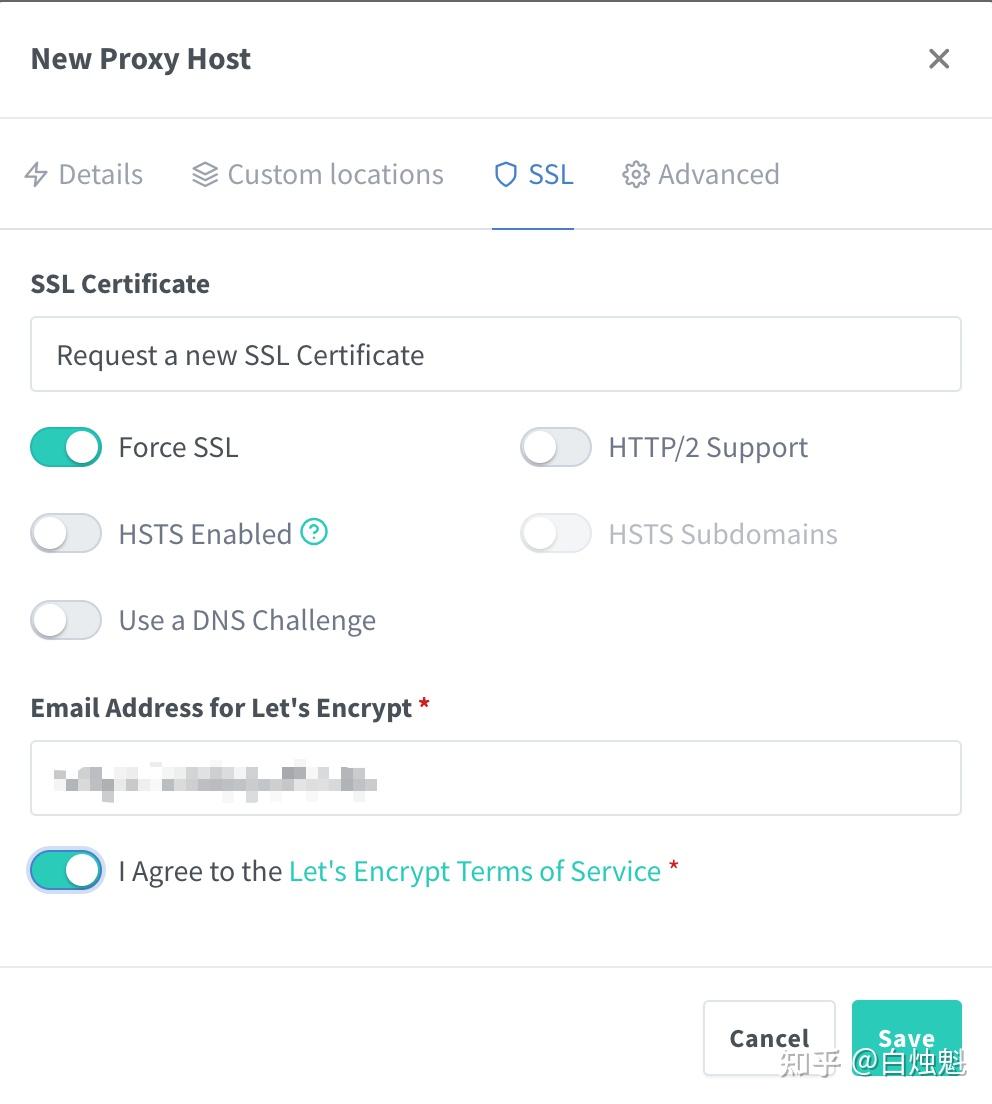Click the X icon to close the dialog
Screen dimensions: 992x1104
[938, 58]
